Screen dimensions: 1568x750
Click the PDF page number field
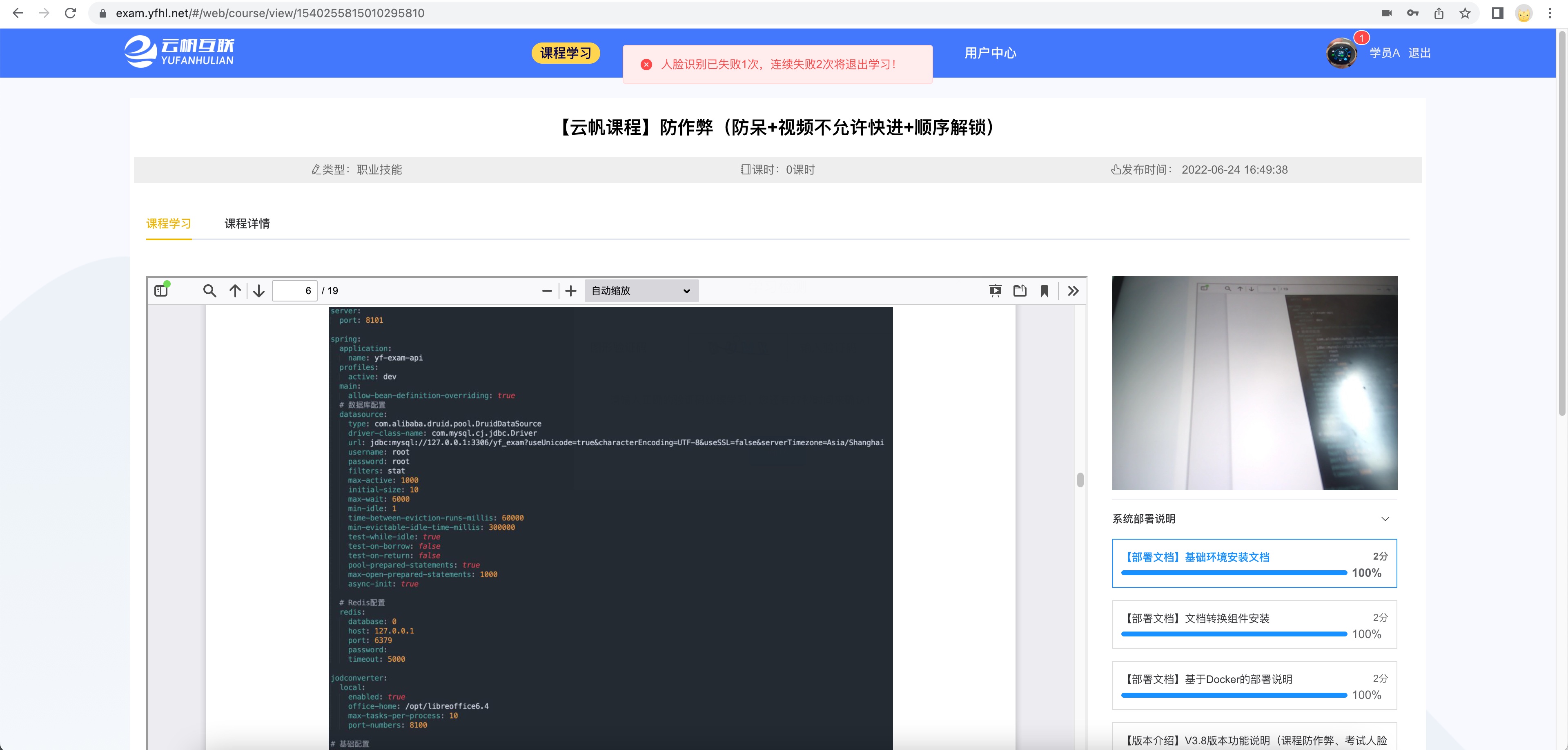tap(294, 291)
